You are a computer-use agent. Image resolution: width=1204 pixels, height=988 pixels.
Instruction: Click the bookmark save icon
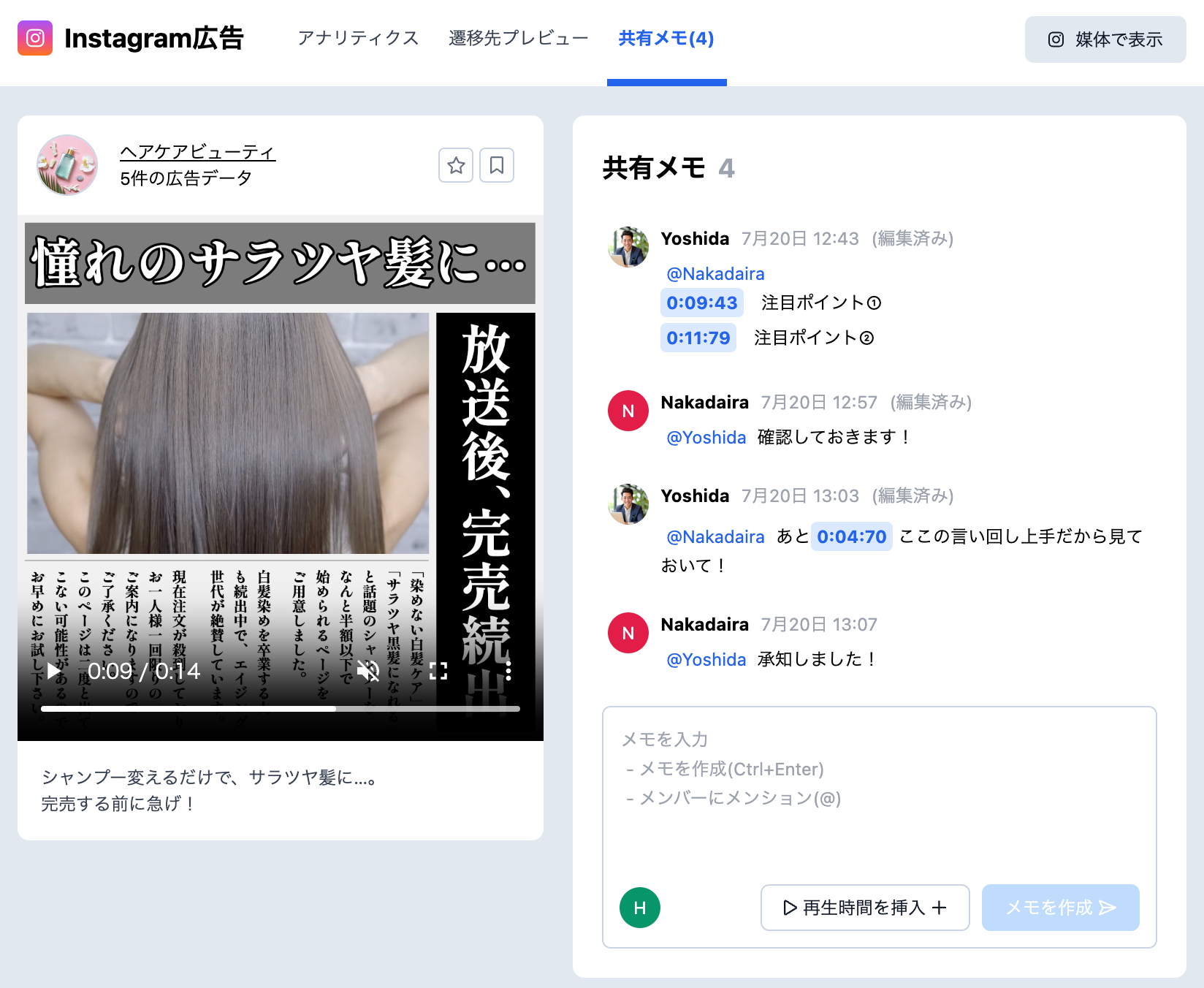497,165
